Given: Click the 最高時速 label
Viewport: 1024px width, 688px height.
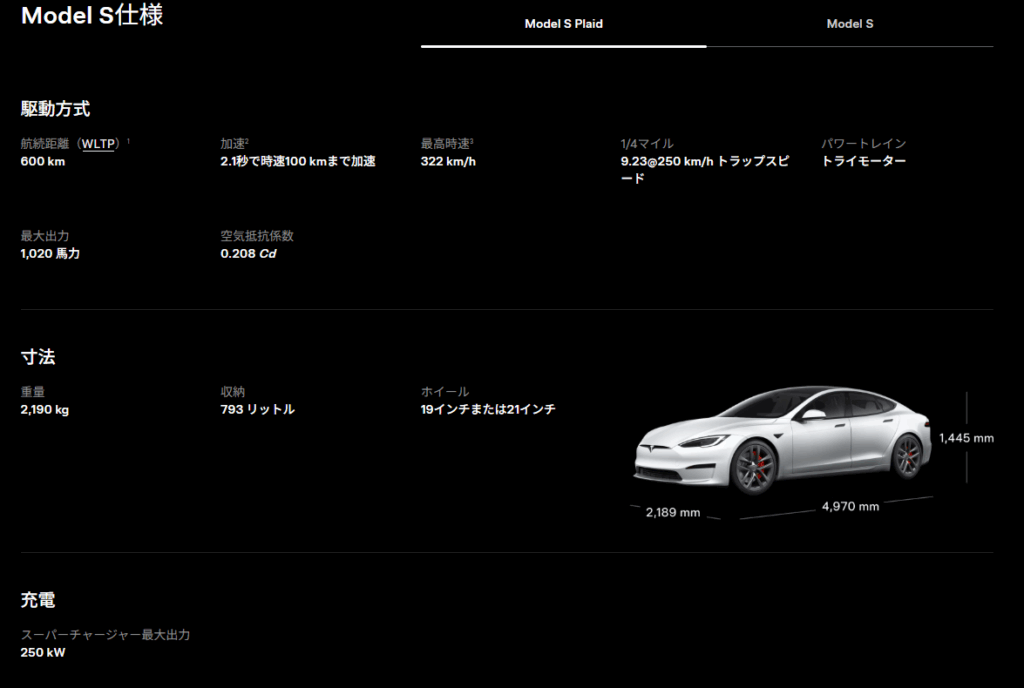Looking at the screenshot, I should (x=445, y=144).
